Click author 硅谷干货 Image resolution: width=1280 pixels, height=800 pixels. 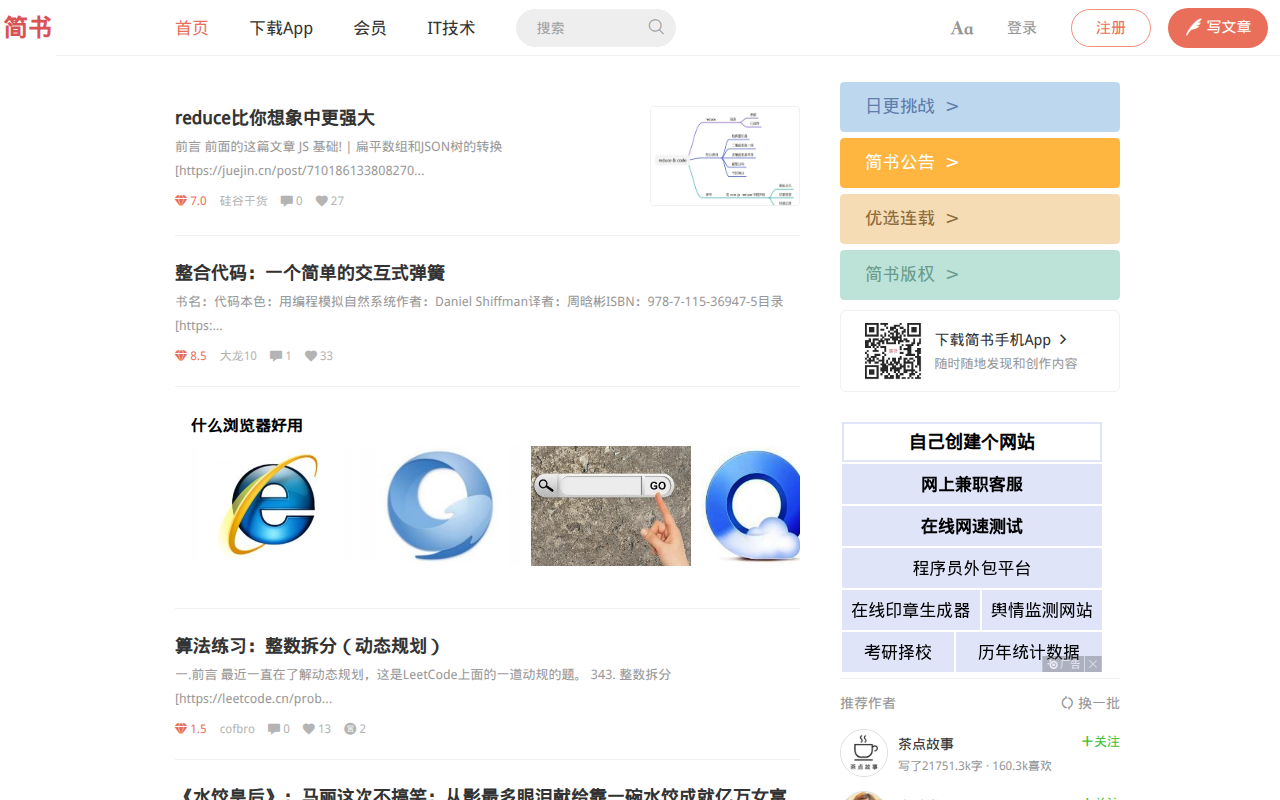(244, 201)
